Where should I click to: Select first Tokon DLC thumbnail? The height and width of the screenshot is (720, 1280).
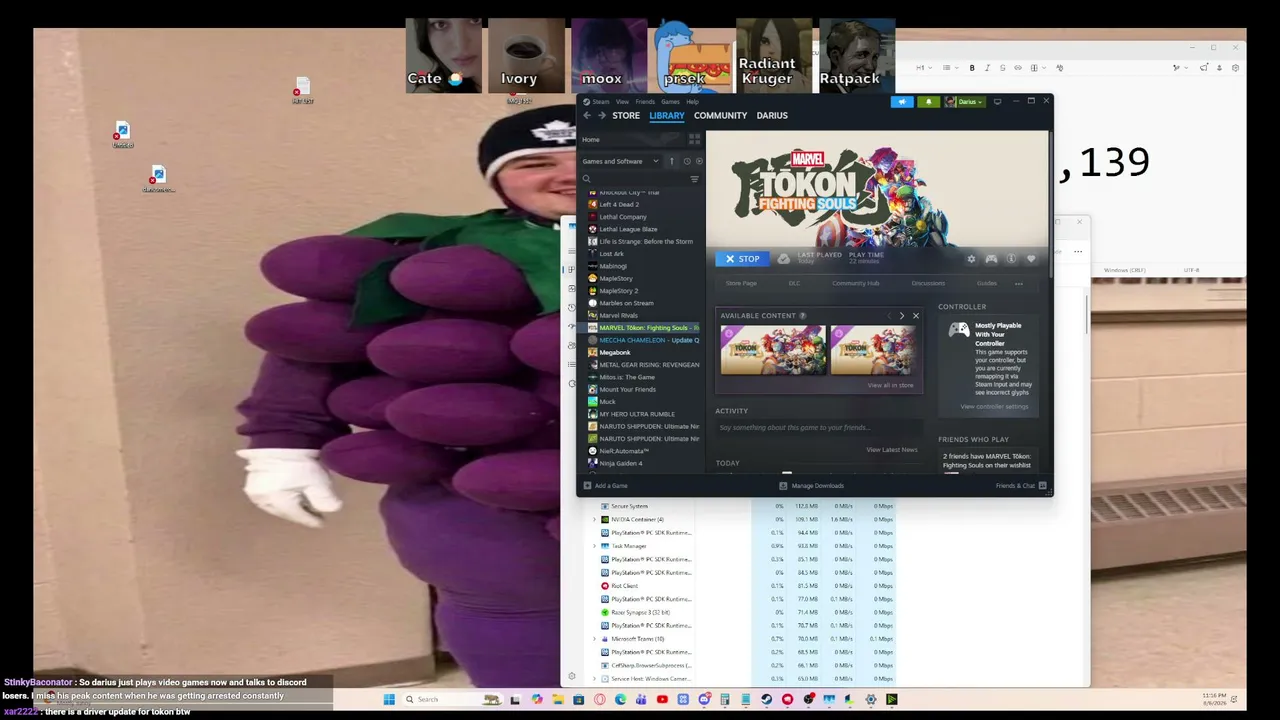[x=773, y=350]
